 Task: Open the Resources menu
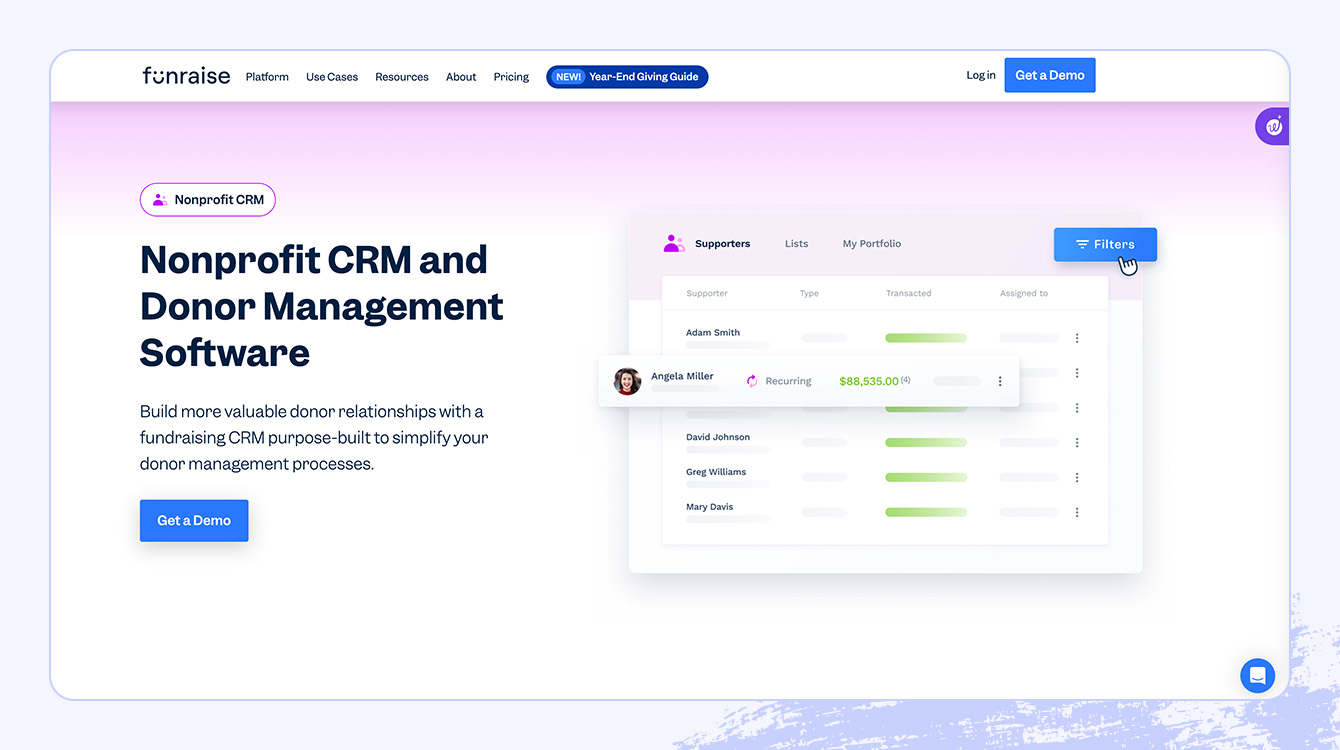click(402, 77)
